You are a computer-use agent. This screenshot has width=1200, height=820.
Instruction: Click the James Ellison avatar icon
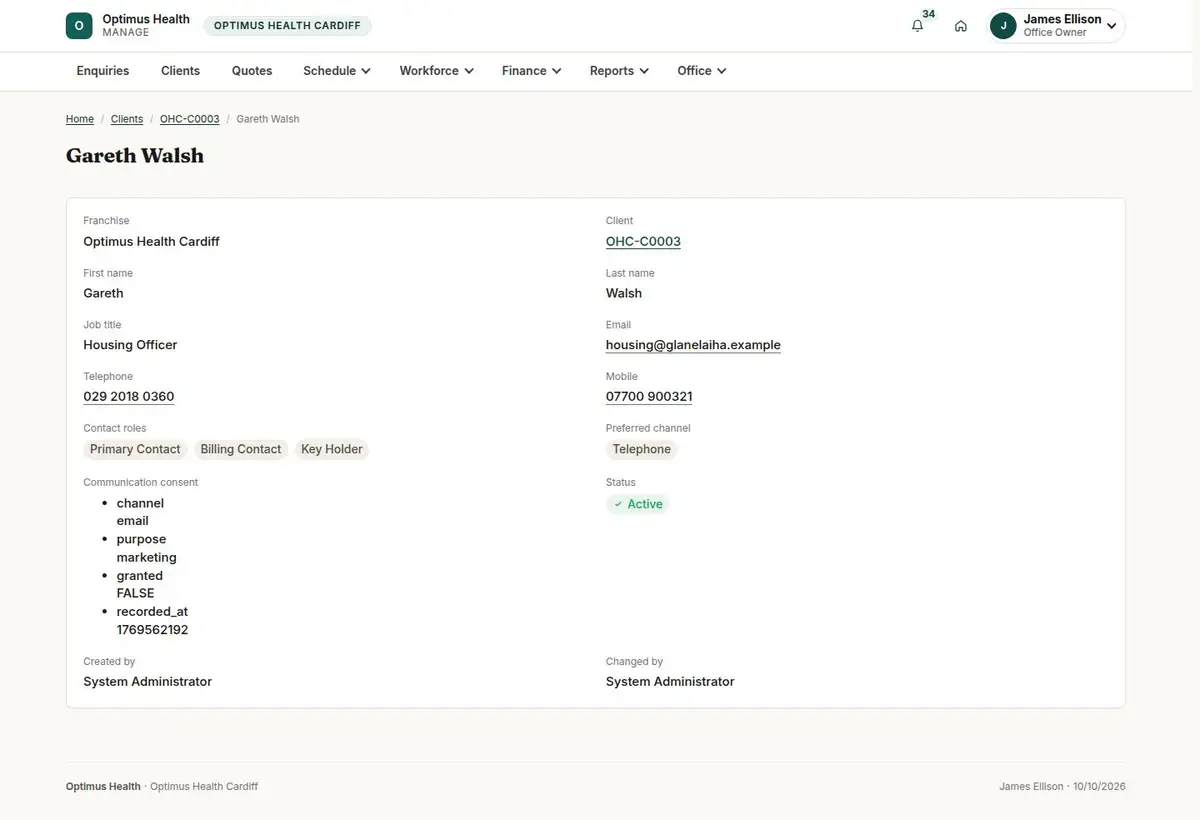[1003, 26]
